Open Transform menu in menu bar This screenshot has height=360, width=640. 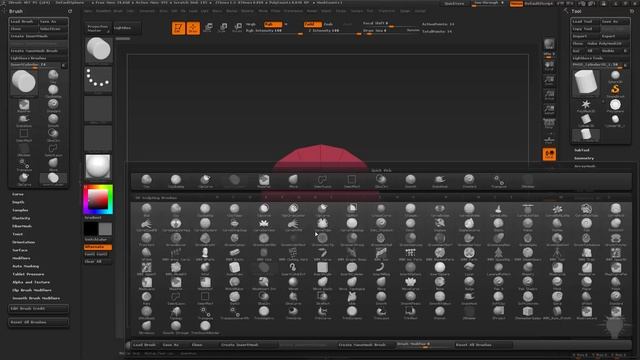387,11
